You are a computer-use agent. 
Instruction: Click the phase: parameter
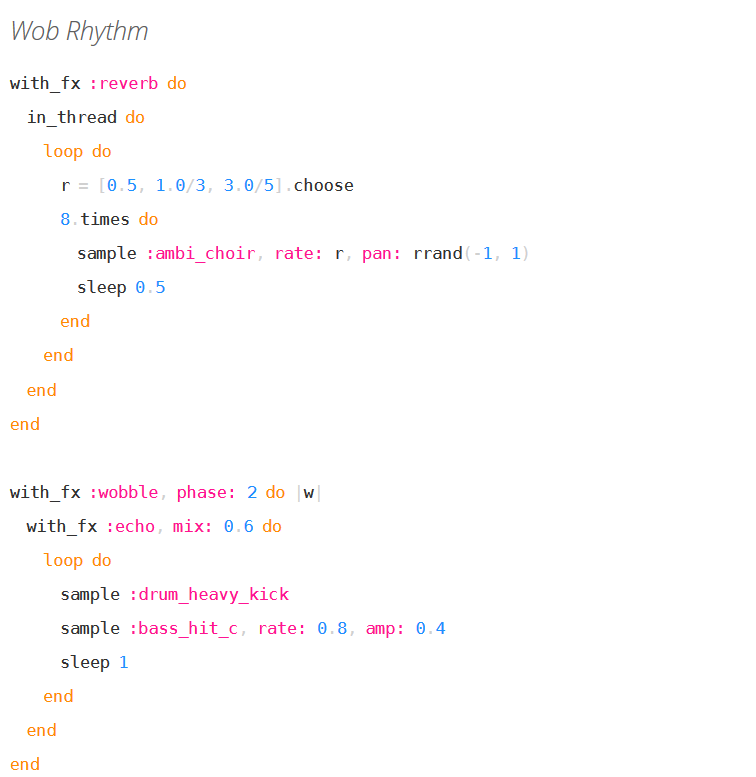click(207, 492)
